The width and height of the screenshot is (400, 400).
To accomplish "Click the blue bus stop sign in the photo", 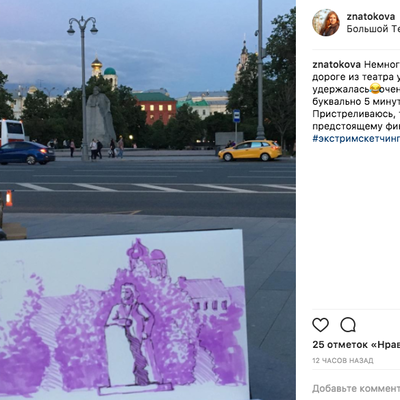I will pos(236,116).
